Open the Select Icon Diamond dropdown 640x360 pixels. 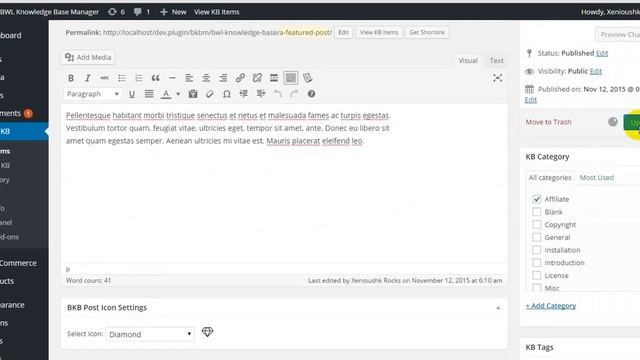[x=150, y=334]
